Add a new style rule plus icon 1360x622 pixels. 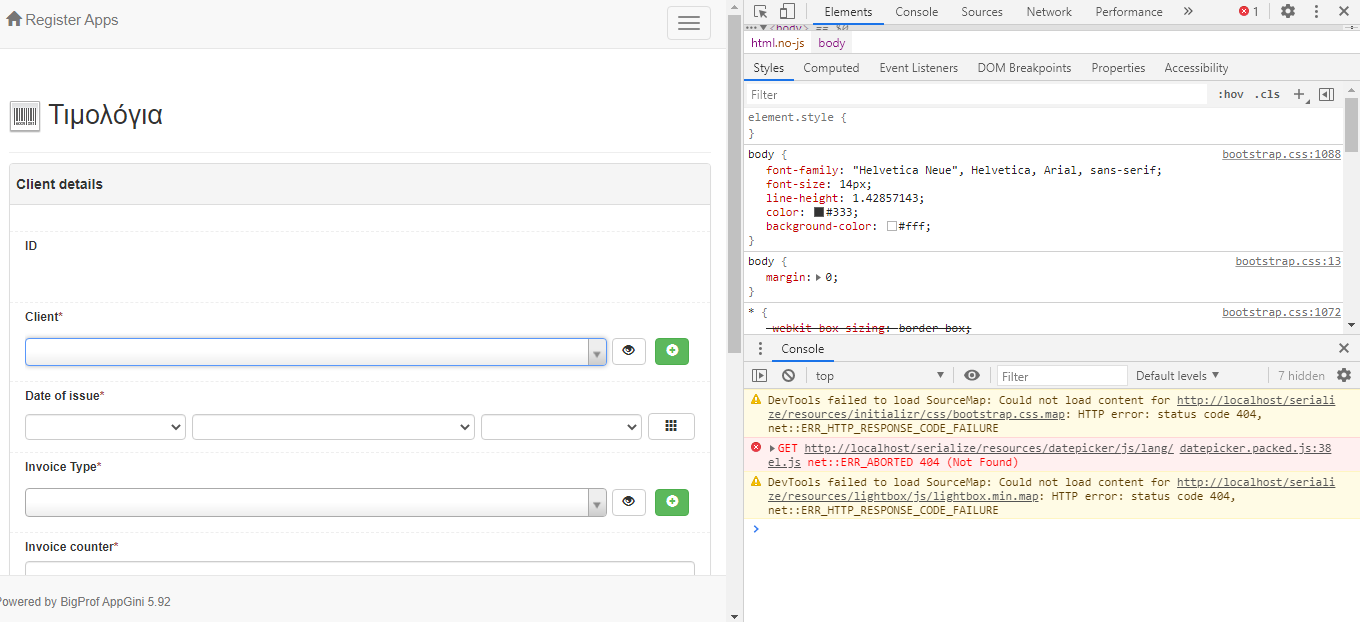point(1299,95)
